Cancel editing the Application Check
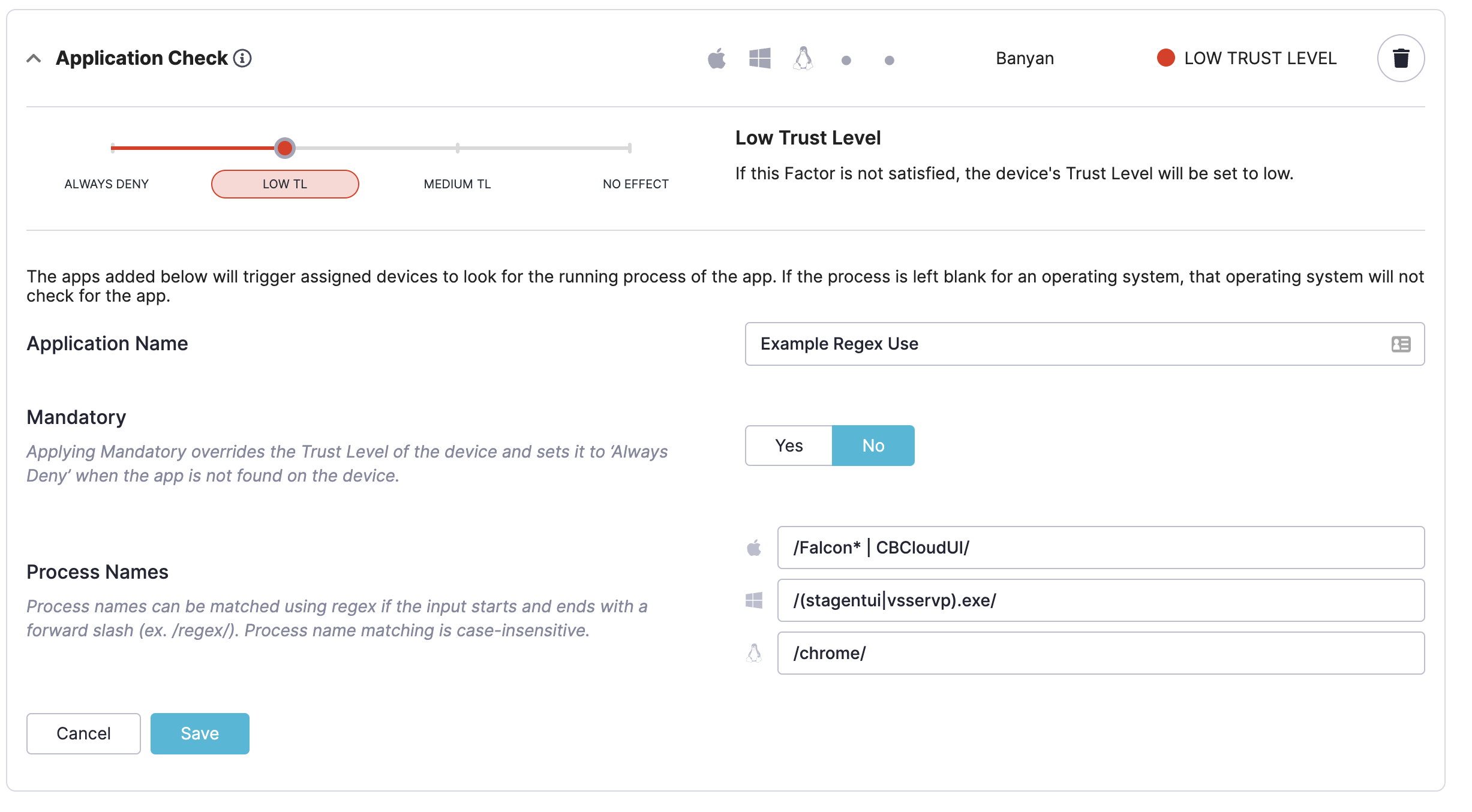This screenshot has width=1472, height=812. (83, 733)
